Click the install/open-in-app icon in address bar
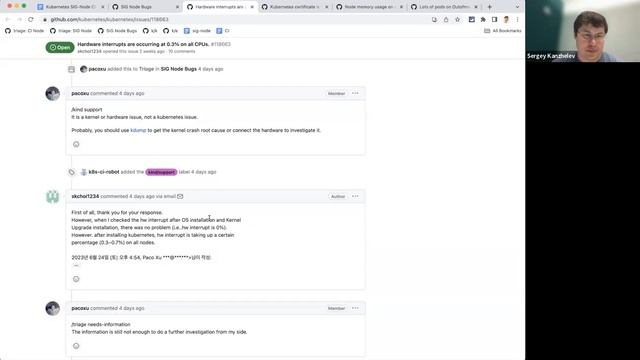This screenshot has height=360, width=640. coord(434,19)
